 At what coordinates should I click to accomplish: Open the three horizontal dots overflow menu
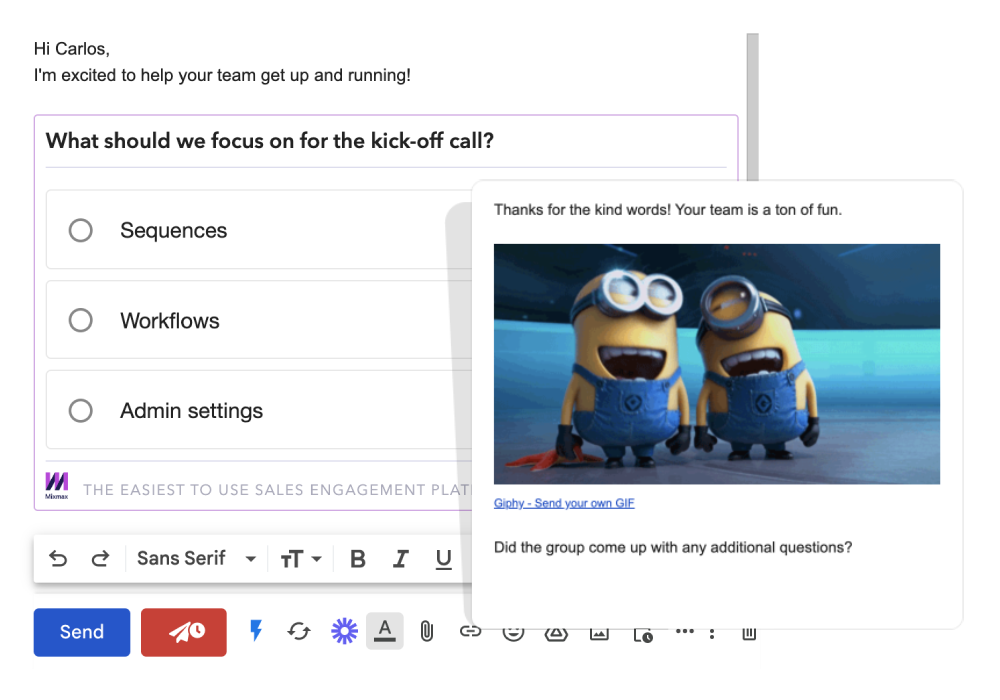pyautogui.click(x=684, y=631)
